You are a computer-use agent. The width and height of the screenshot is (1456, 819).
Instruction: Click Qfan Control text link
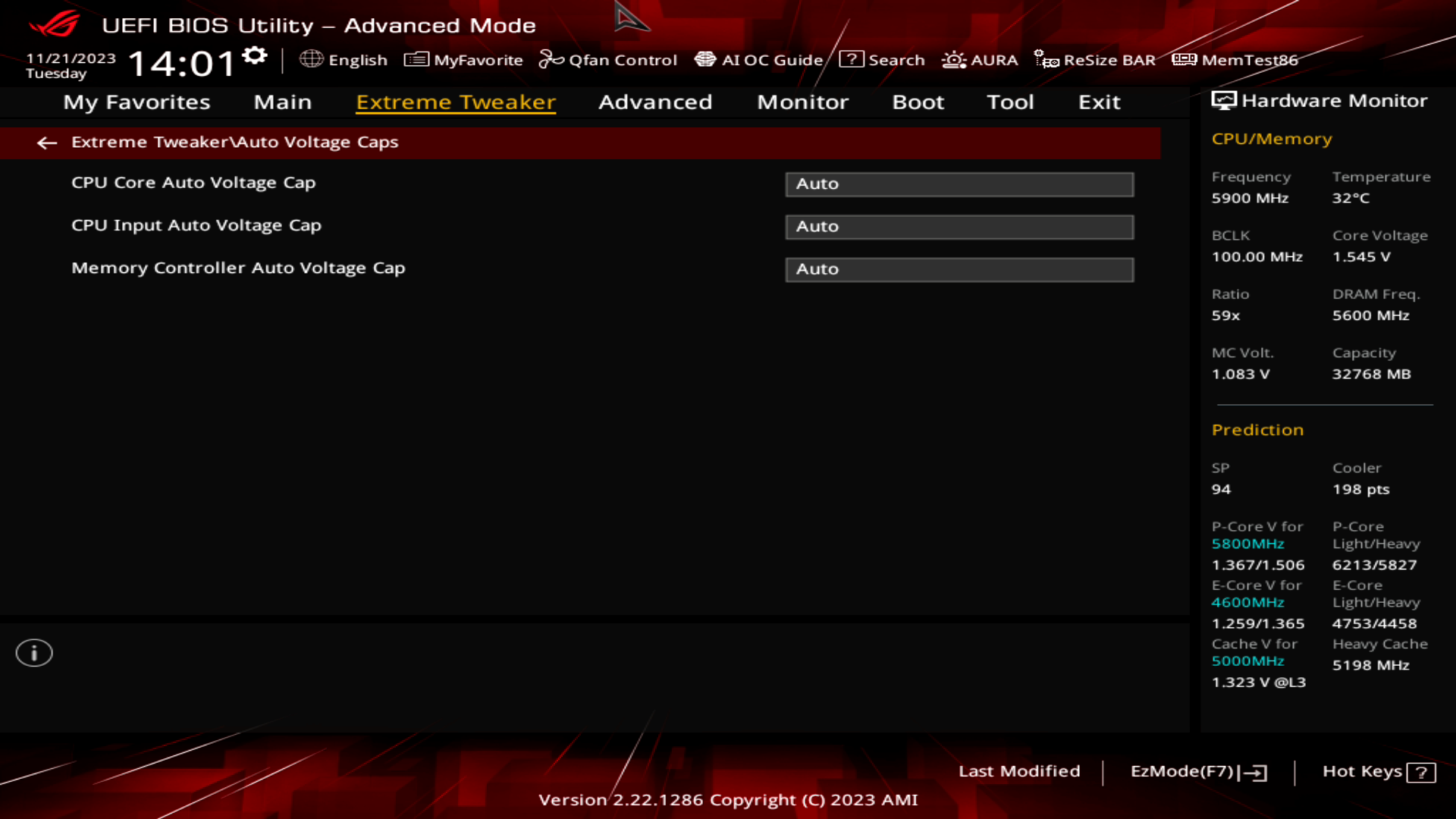(623, 60)
